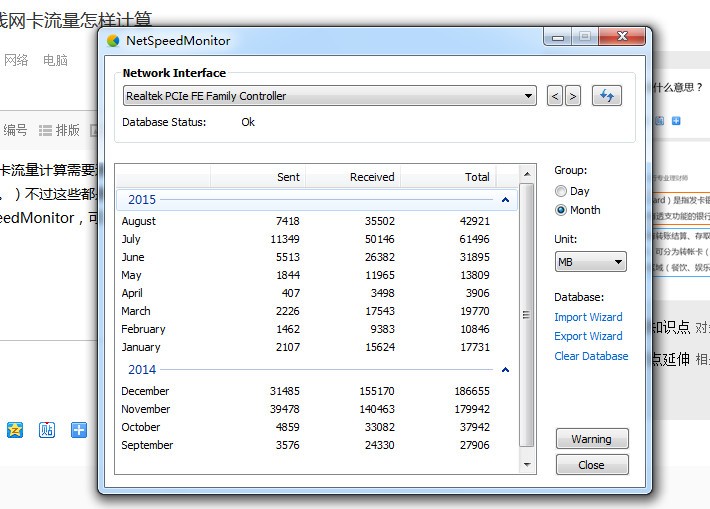Select the June row
The image size is (710, 509).
click(316, 257)
